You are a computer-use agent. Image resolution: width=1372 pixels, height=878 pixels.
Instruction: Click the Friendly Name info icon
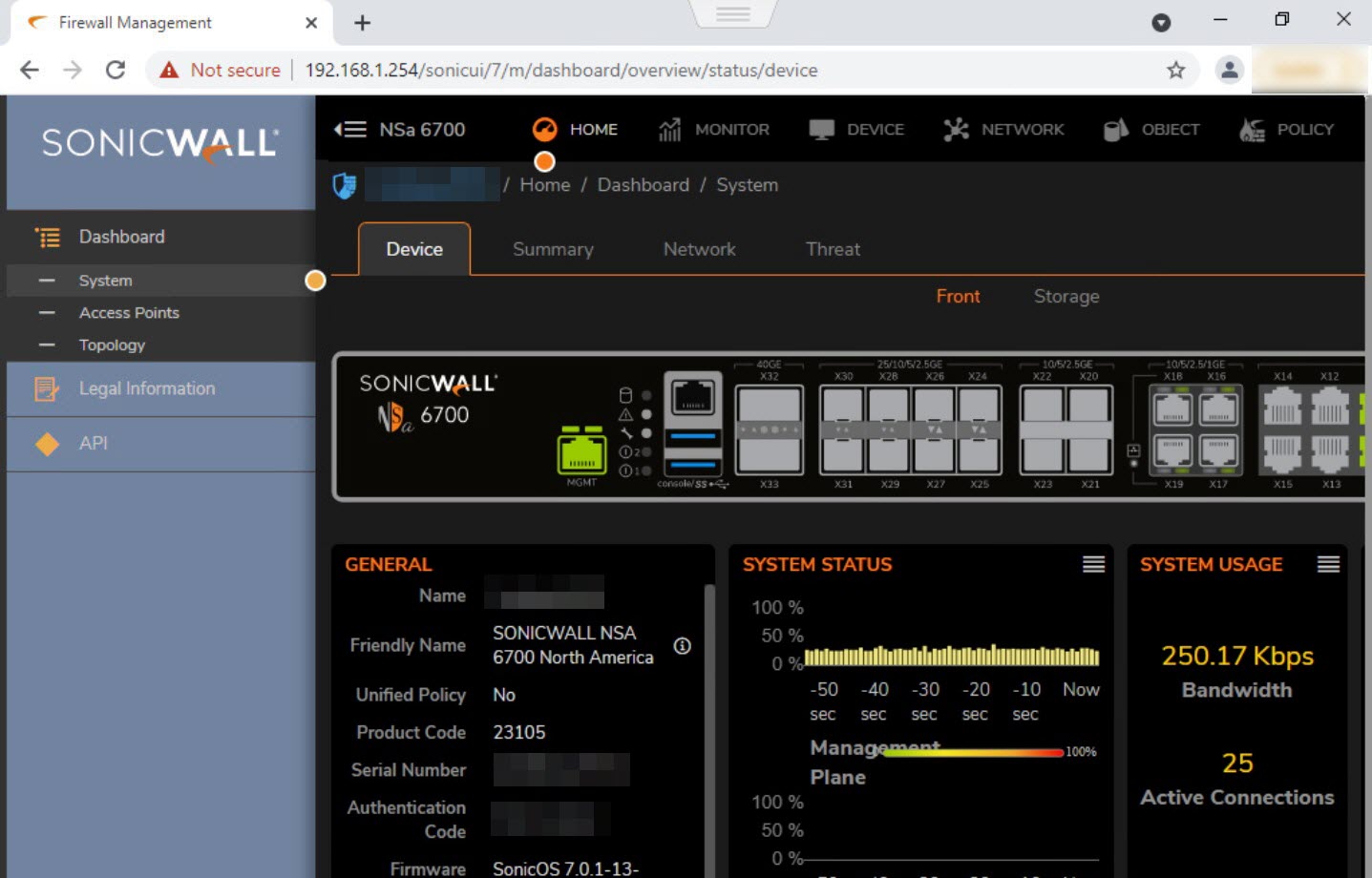(682, 646)
